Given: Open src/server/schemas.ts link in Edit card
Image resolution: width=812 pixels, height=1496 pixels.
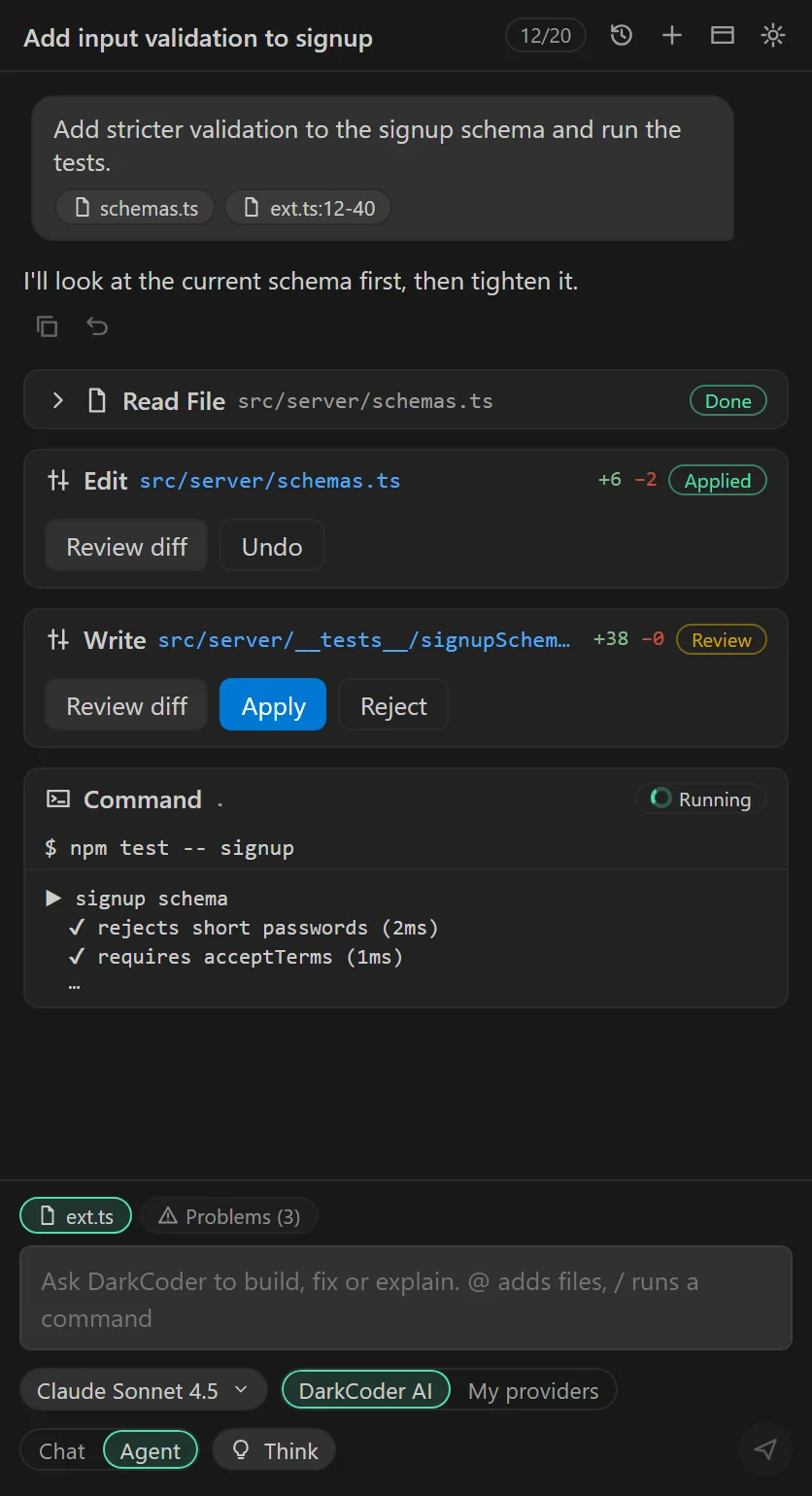Looking at the screenshot, I should click(x=270, y=481).
